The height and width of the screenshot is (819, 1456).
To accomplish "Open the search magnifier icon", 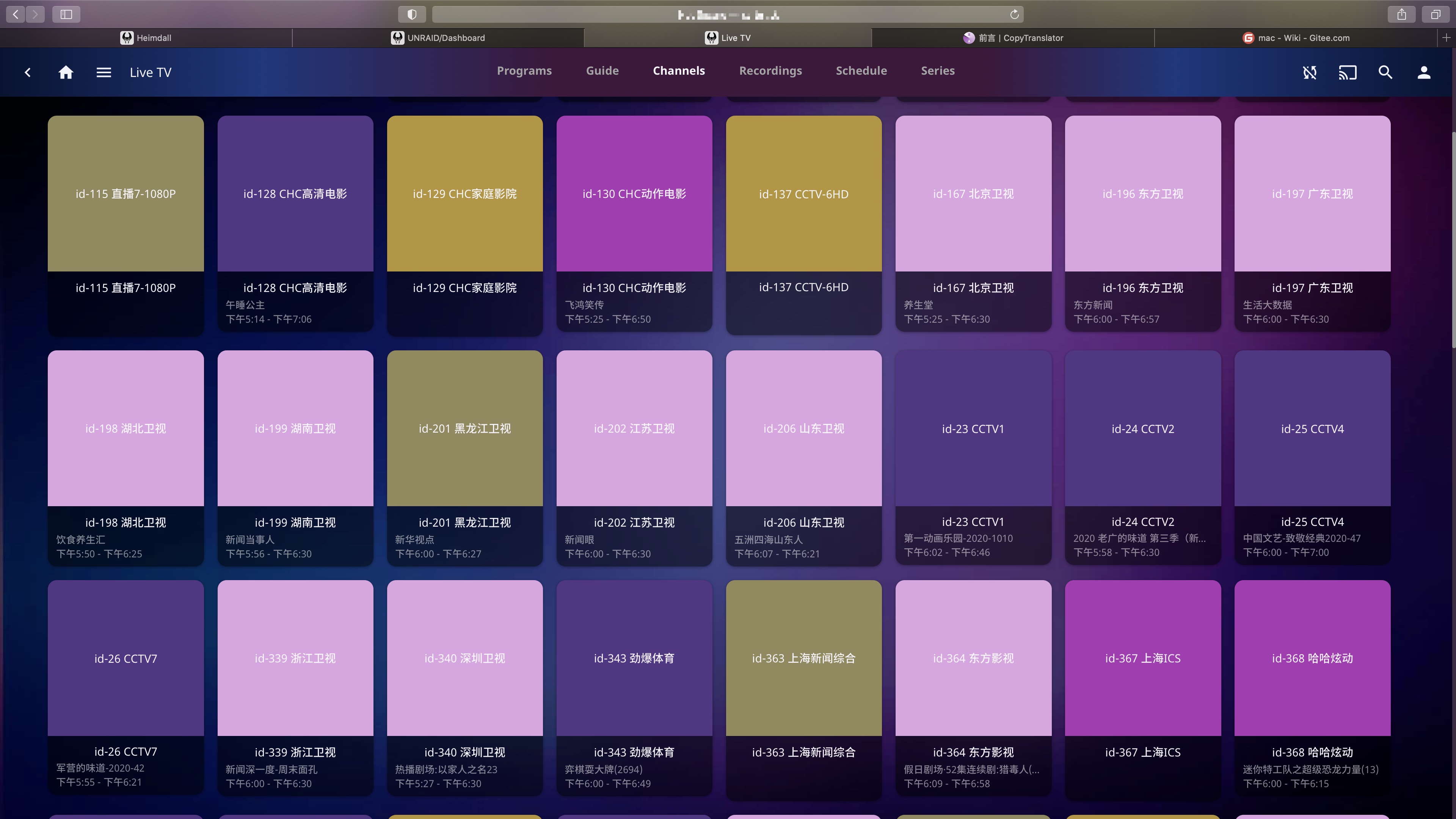I will click(1385, 72).
